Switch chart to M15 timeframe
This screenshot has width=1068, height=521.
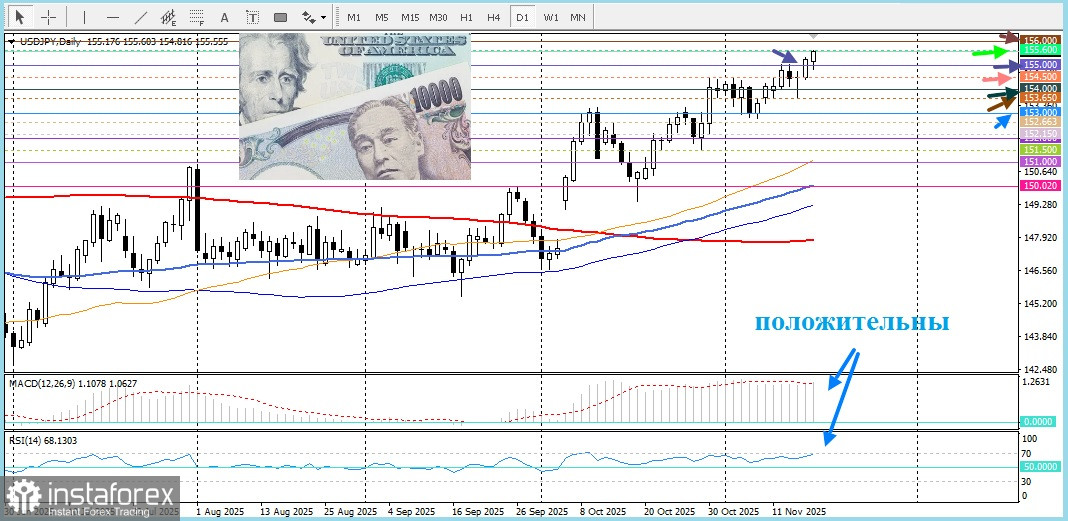coord(410,17)
